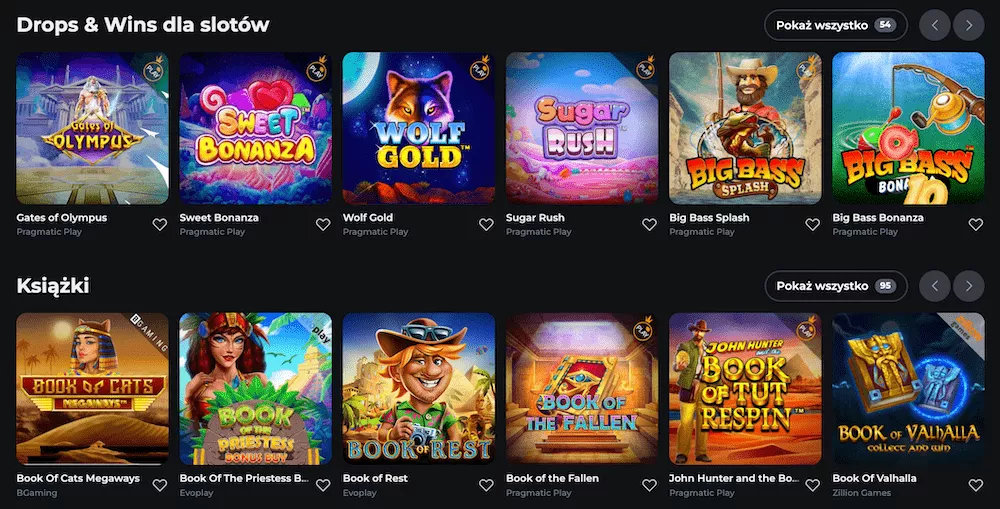Add Book of the Fallen to favorites
1000x509 pixels.
(649, 485)
